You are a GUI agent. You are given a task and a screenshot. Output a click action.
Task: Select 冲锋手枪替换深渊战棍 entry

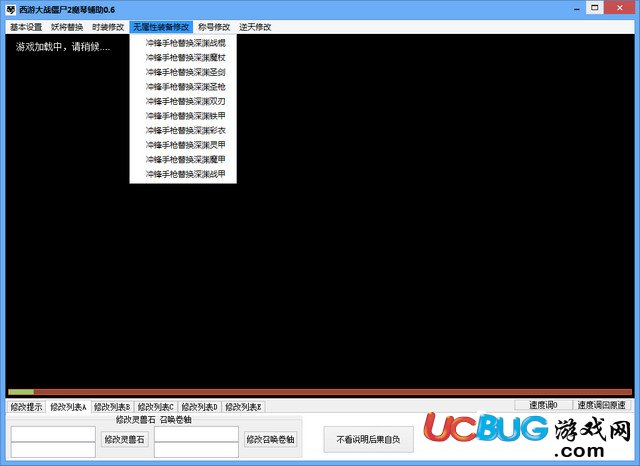[x=183, y=43]
